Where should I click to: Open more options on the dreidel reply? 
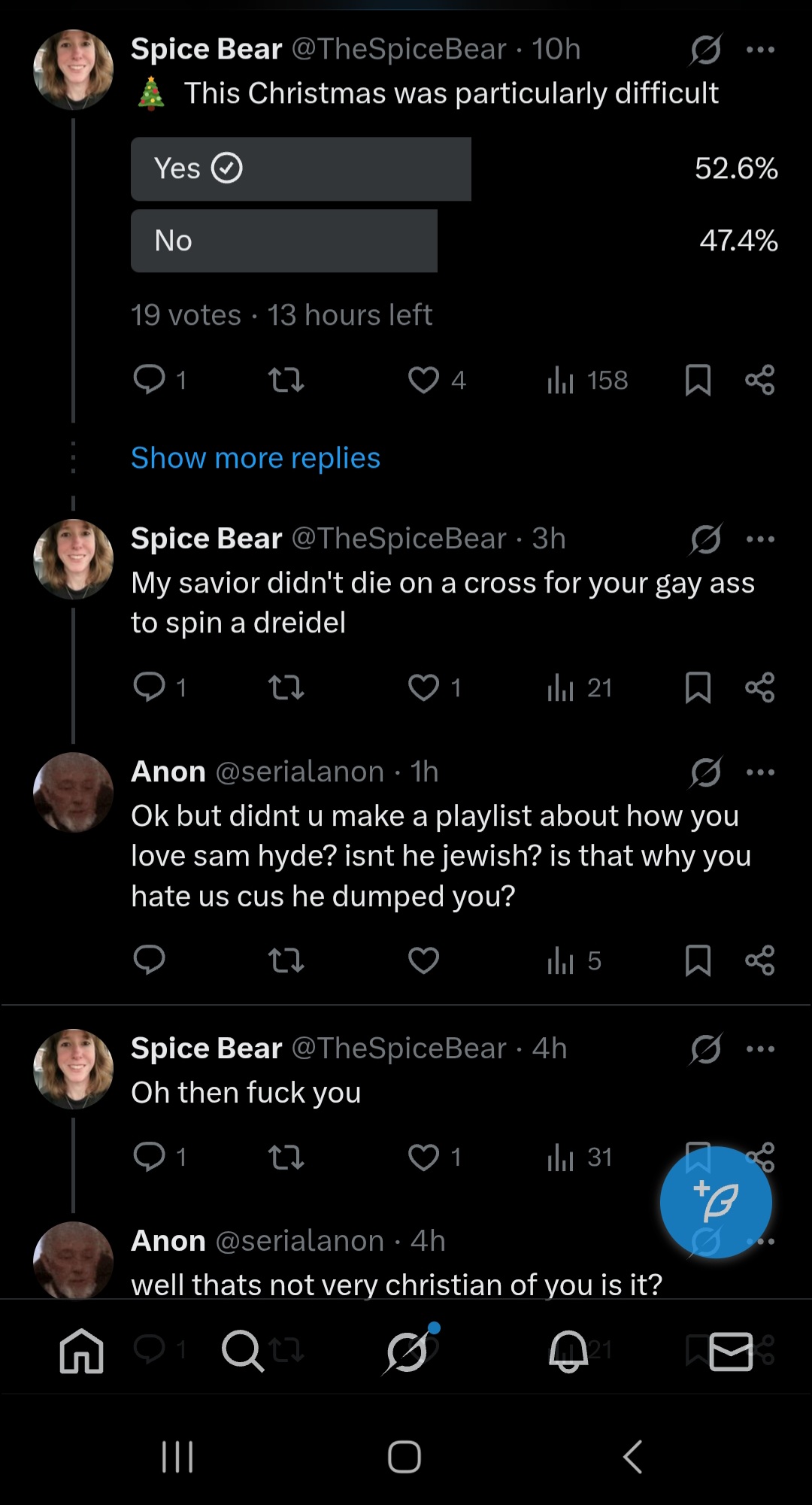click(760, 539)
